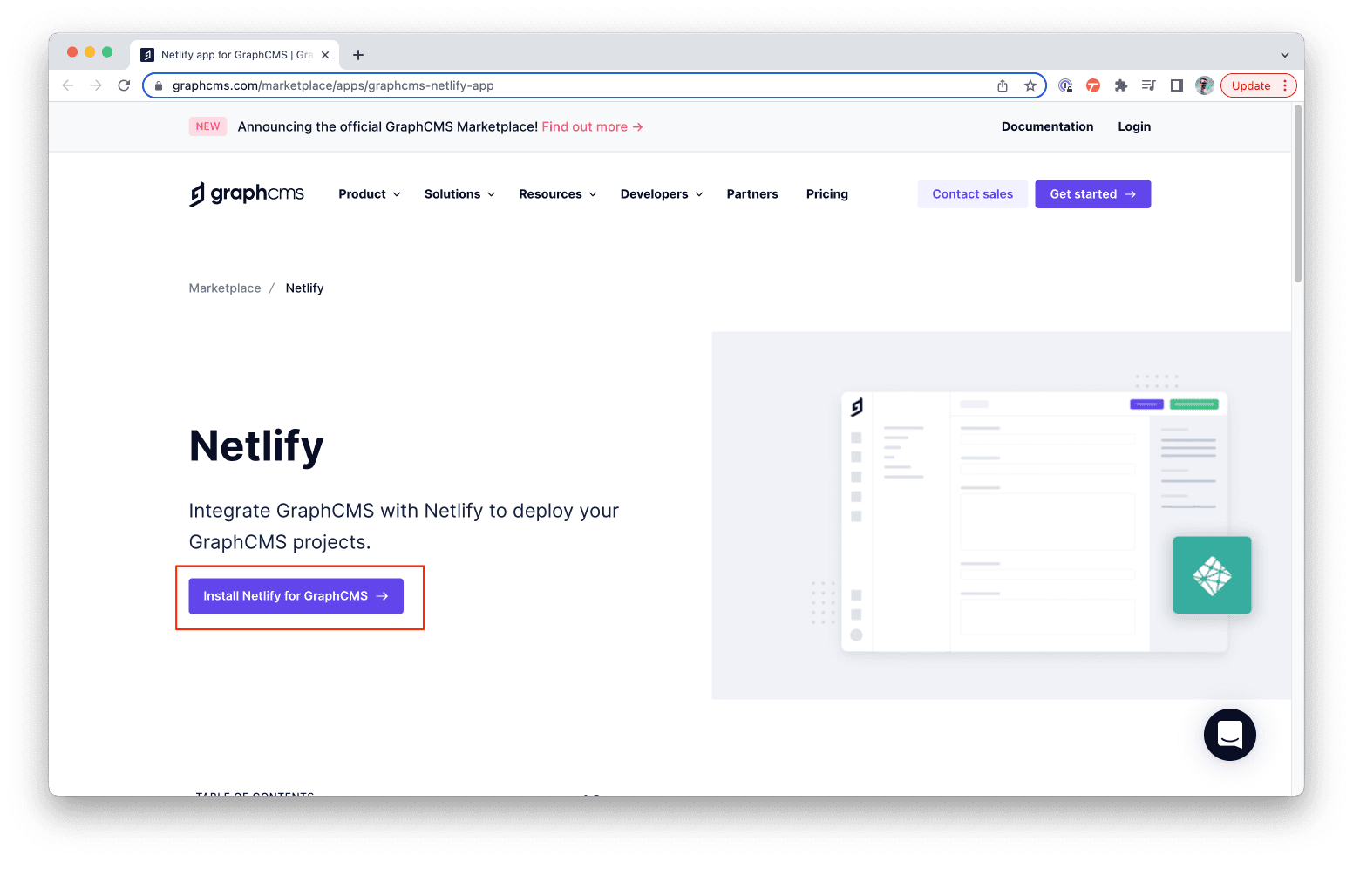This screenshot has height=896, width=1353.
Task: Click the Marketplace breadcrumb link
Action: click(225, 288)
